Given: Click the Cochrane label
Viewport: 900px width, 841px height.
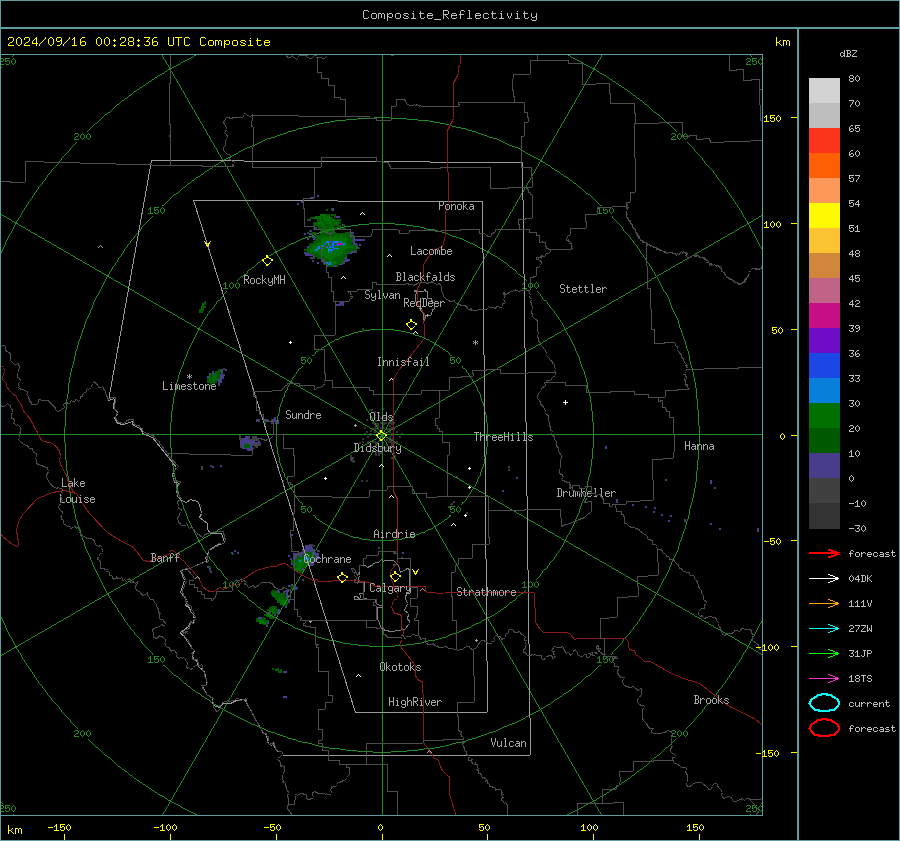Looking at the screenshot, I should [327, 559].
